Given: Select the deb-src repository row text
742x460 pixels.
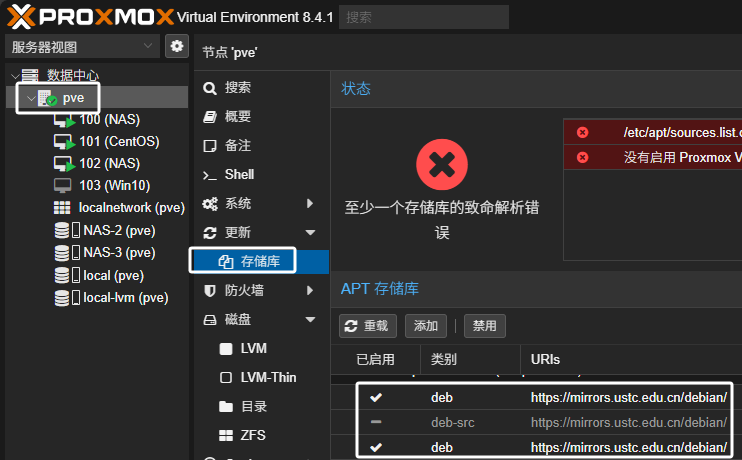Looking at the screenshot, I should [453, 422].
